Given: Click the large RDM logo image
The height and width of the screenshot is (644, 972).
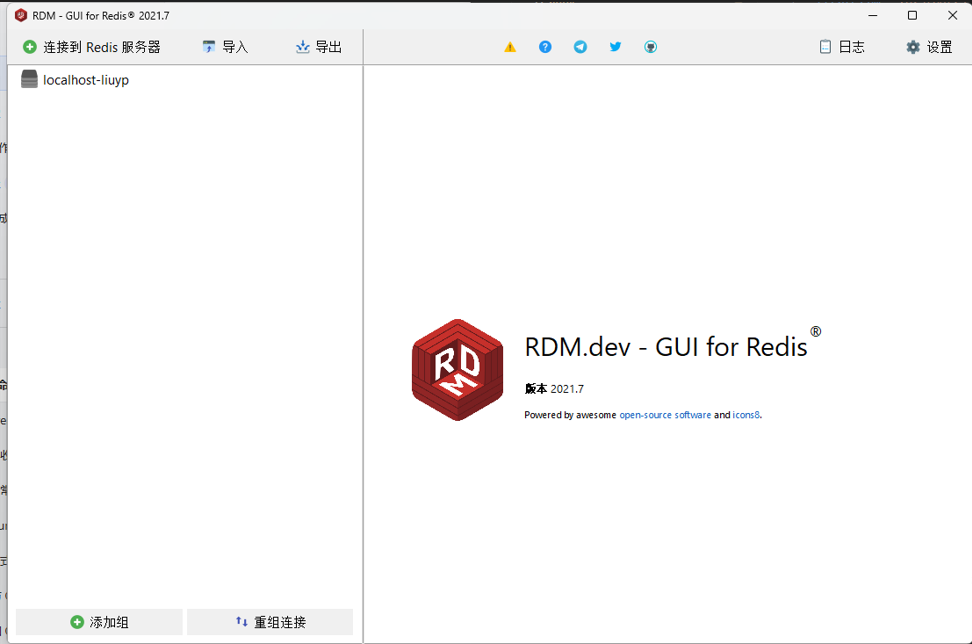Looking at the screenshot, I should pos(457,370).
